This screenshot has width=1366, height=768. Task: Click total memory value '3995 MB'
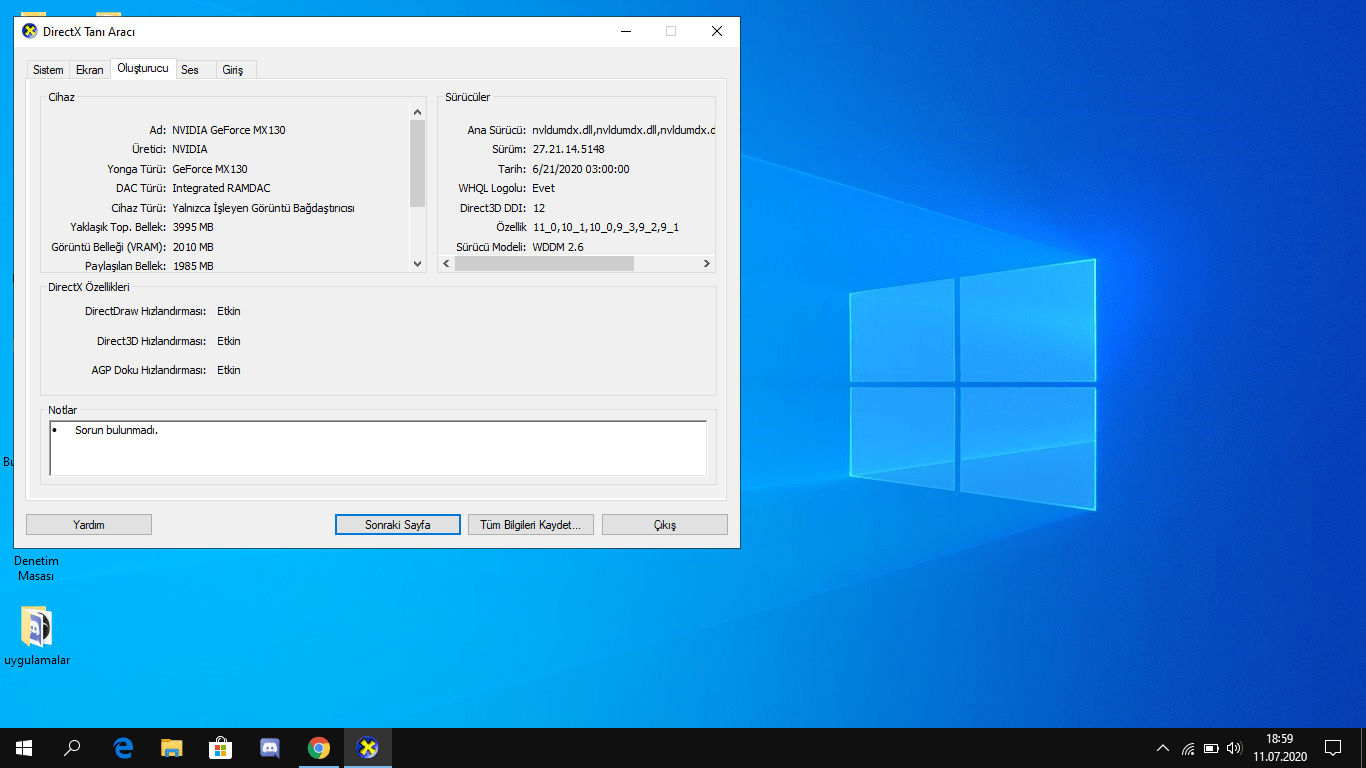coord(193,227)
